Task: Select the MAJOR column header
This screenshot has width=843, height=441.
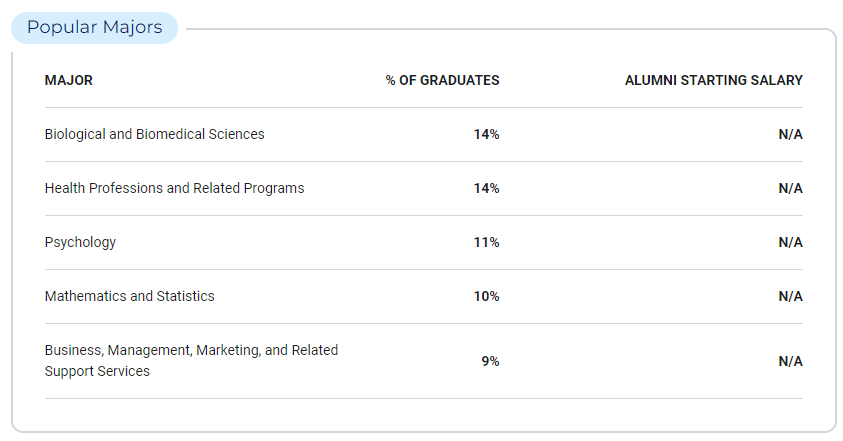Action: [x=68, y=80]
